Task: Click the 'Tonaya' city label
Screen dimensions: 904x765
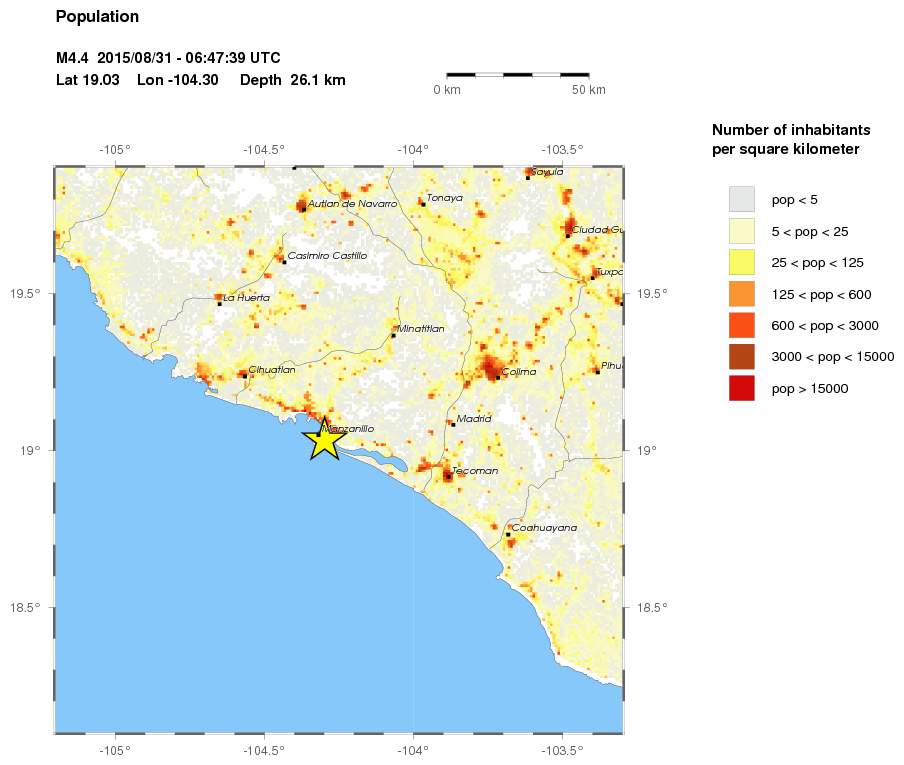Action: pyautogui.click(x=445, y=198)
